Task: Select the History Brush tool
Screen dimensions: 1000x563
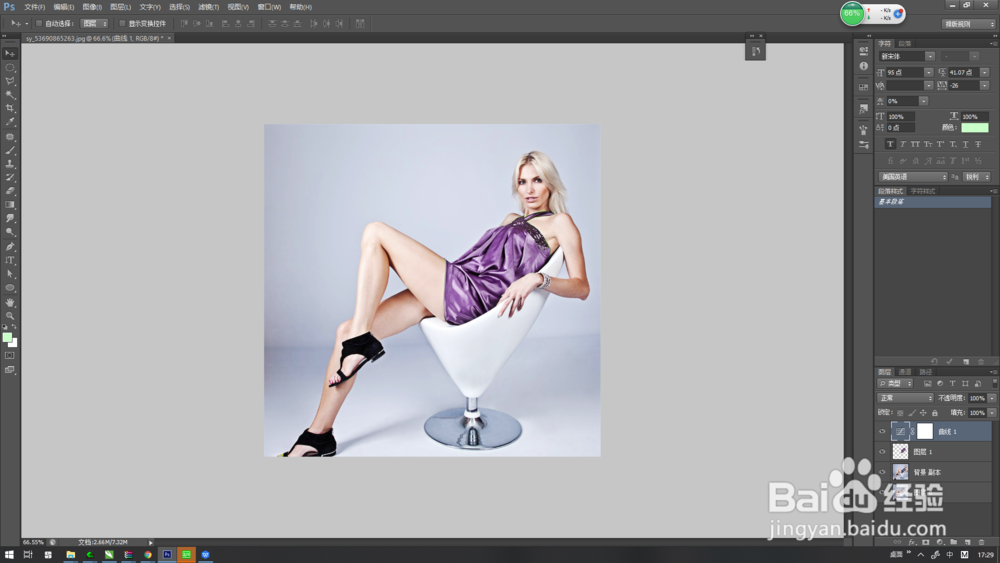Action: (10, 177)
